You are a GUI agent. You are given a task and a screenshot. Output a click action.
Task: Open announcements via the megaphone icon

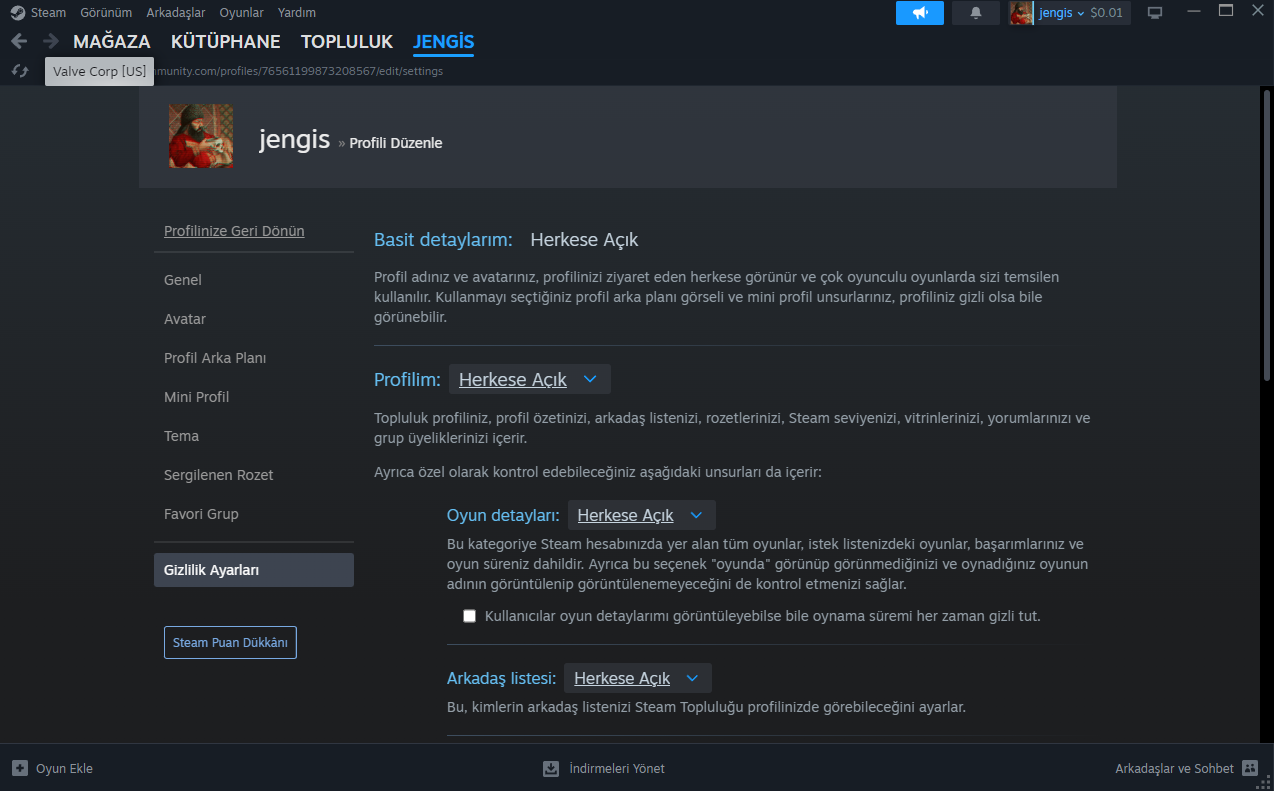[x=920, y=13]
